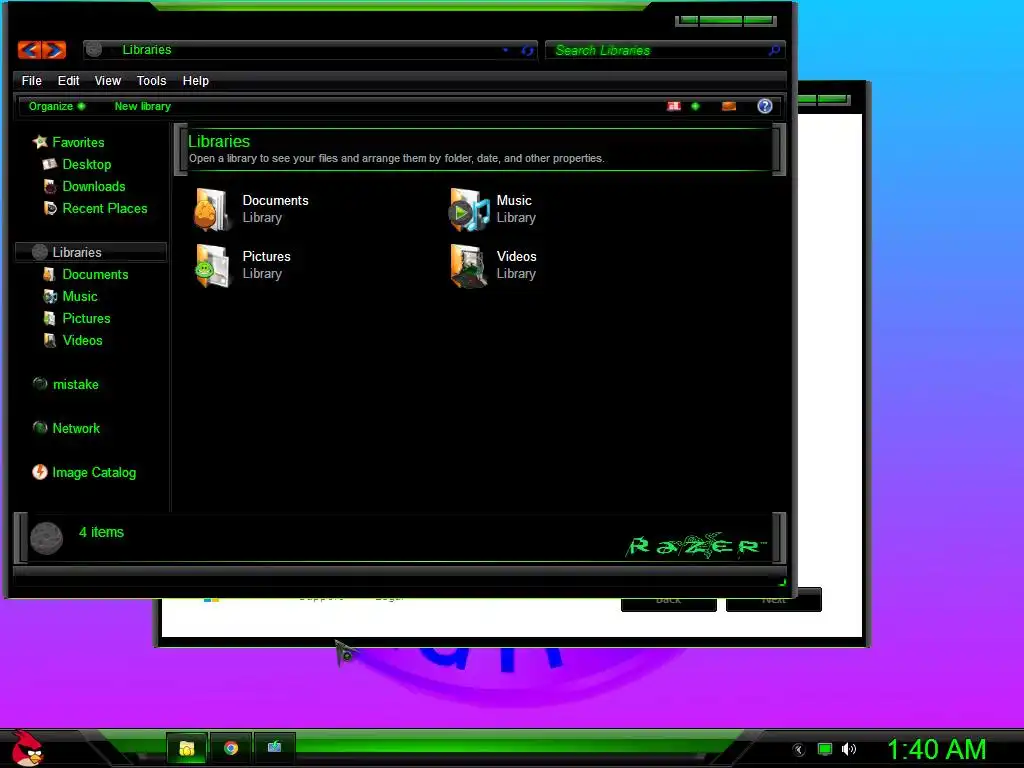Select Favorites in the navigation pane
The width and height of the screenshot is (1024, 768).
78,142
